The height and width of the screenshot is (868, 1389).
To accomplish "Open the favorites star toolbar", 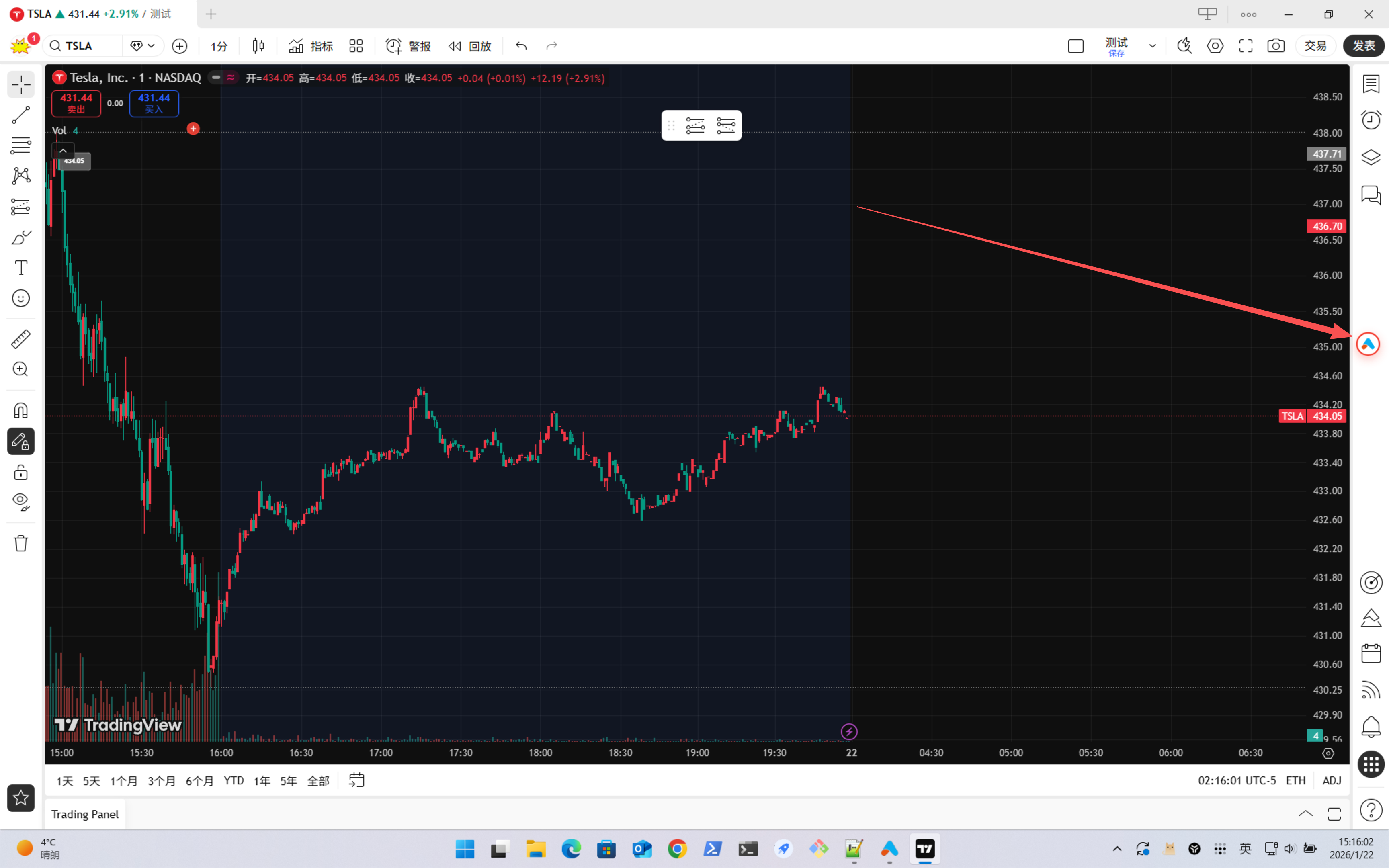I will [x=21, y=798].
